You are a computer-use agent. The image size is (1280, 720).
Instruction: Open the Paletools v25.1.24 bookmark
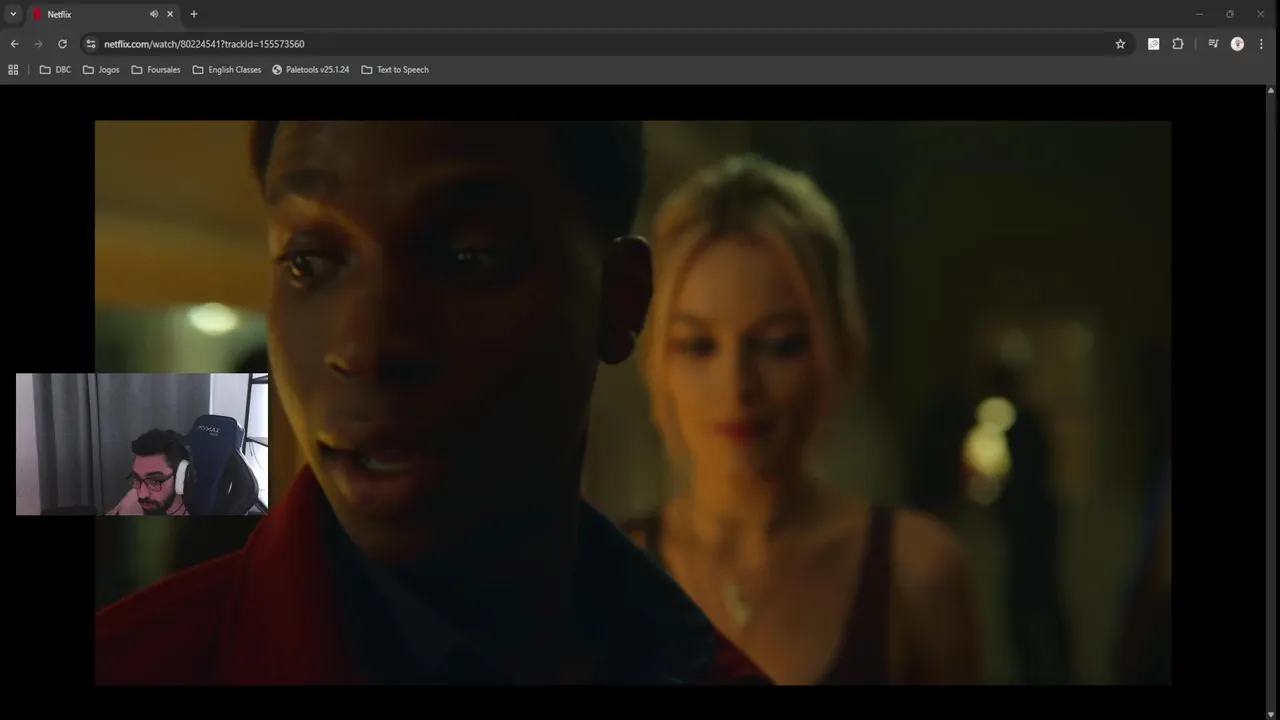pyautogui.click(x=310, y=70)
